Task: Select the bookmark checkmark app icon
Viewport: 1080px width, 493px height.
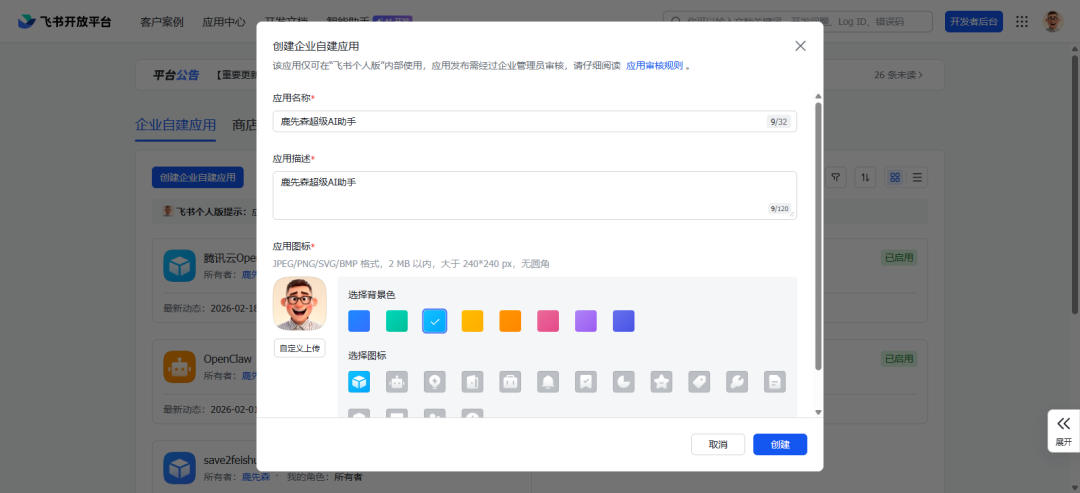Action: point(585,381)
